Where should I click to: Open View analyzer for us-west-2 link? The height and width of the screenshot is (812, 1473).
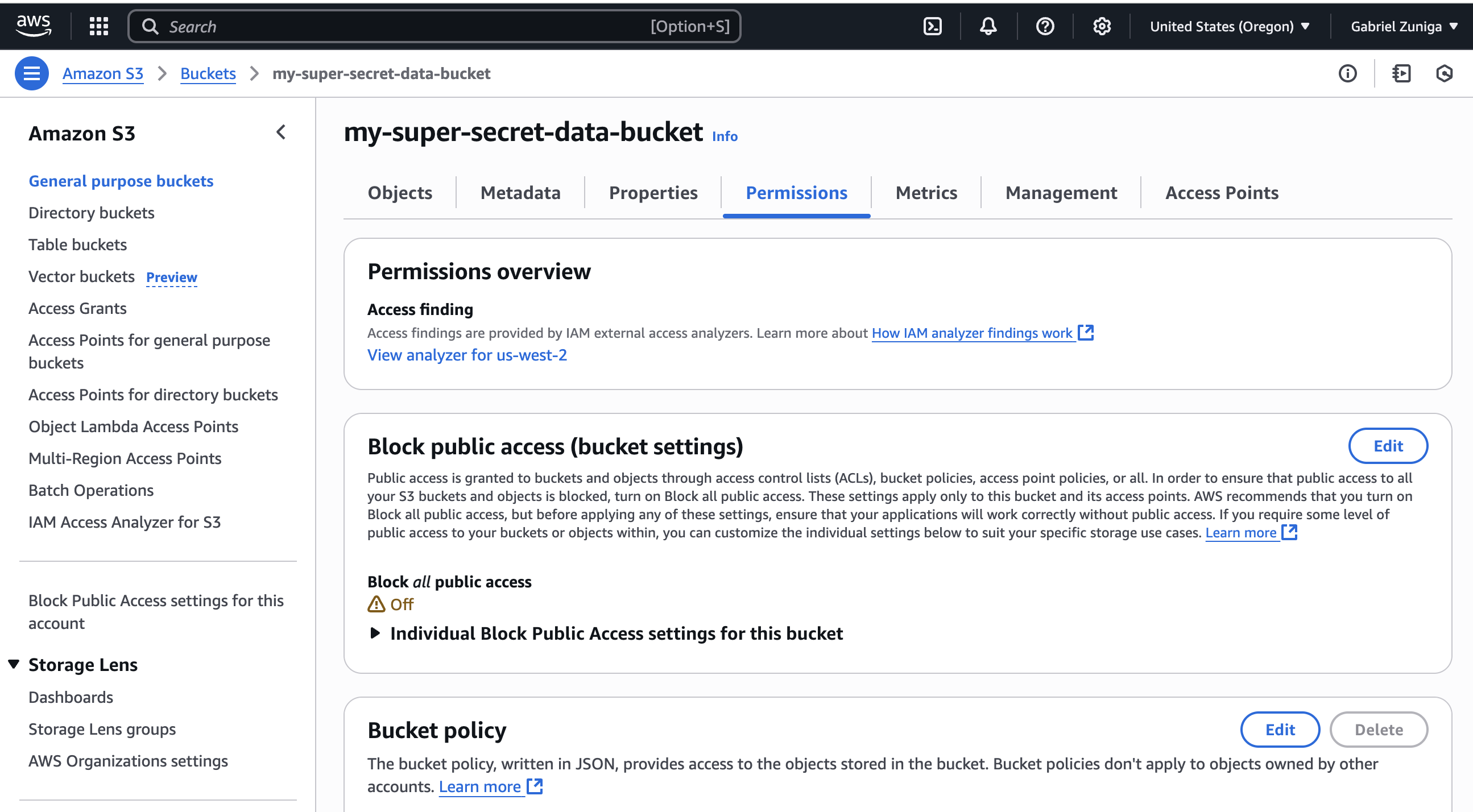coord(467,355)
